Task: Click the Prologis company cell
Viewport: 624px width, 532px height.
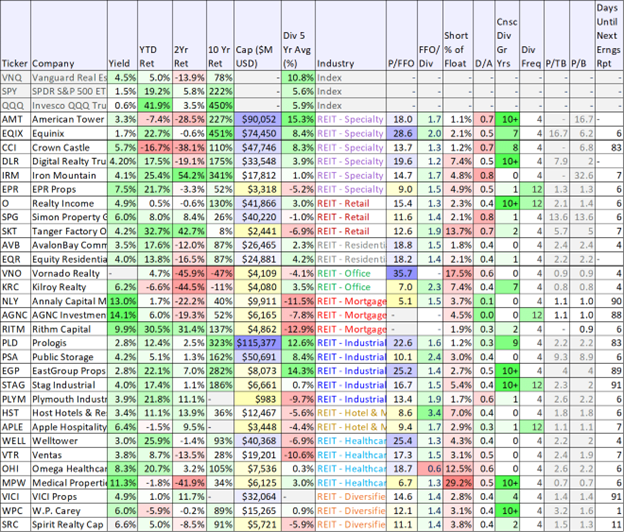Action: point(69,343)
